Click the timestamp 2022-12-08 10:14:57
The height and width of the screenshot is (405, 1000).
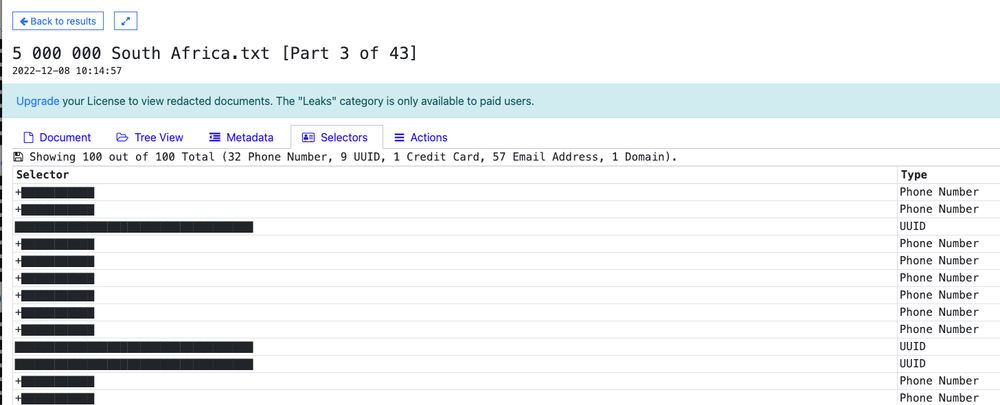pyautogui.click(x=67, y=71)
